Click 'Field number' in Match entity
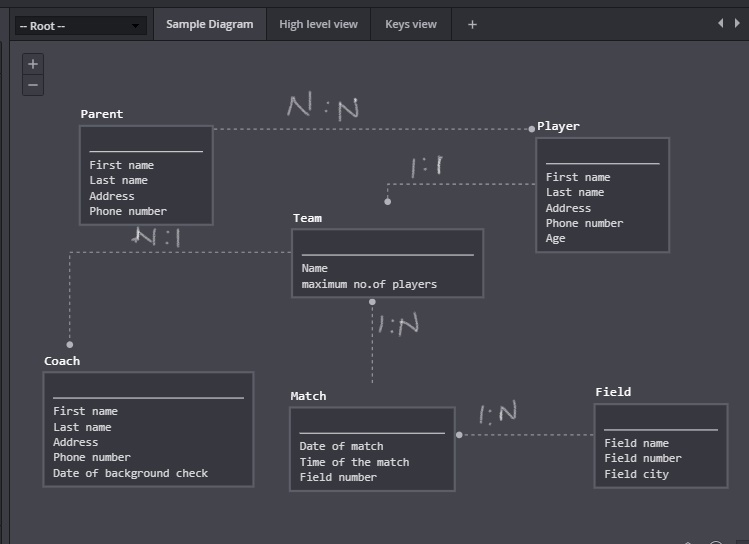This screenshot has height=544, width=749. click(x=338, y=477)
